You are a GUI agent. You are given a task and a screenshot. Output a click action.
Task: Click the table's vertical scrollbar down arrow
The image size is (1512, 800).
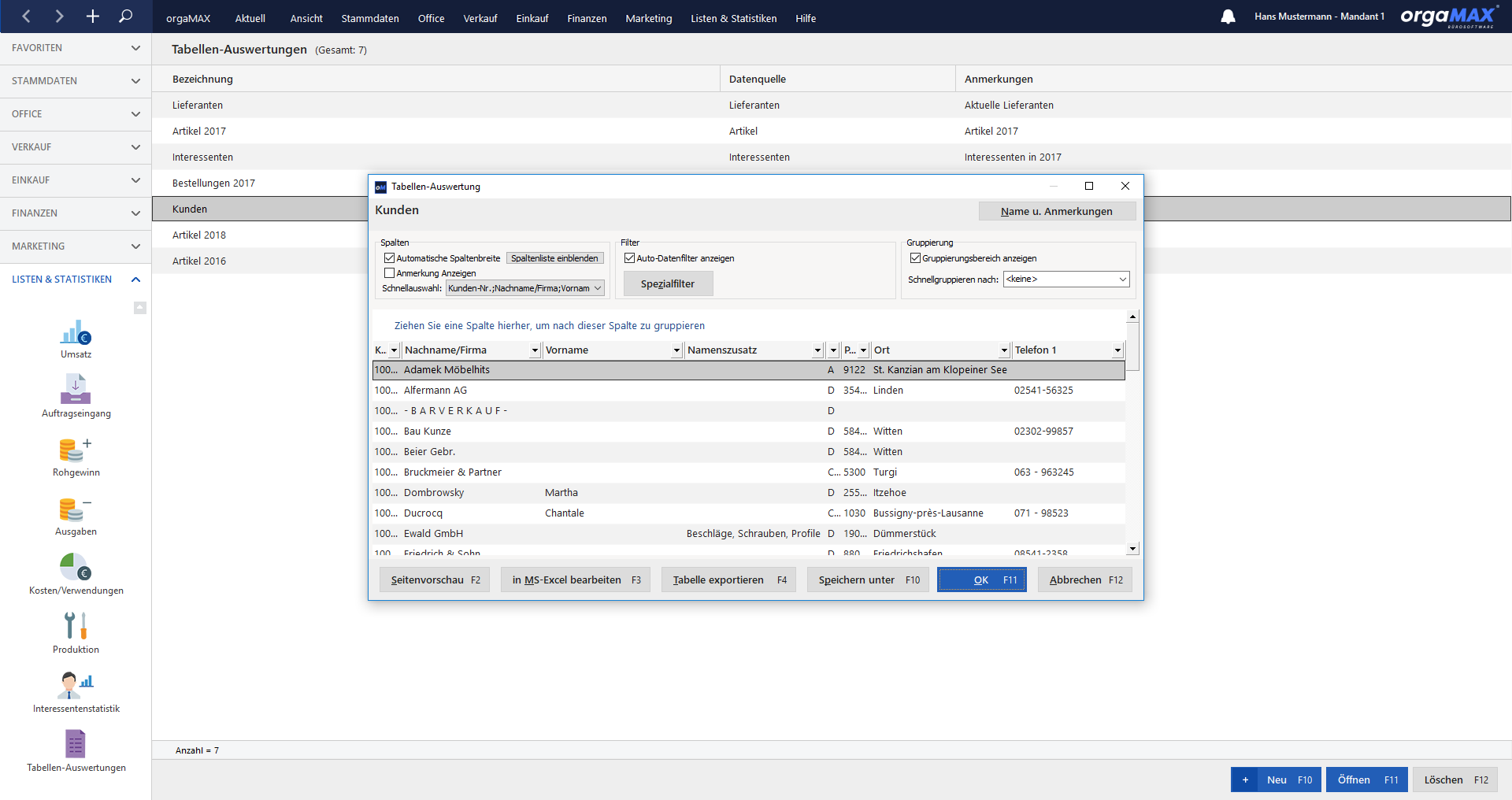1132,549
